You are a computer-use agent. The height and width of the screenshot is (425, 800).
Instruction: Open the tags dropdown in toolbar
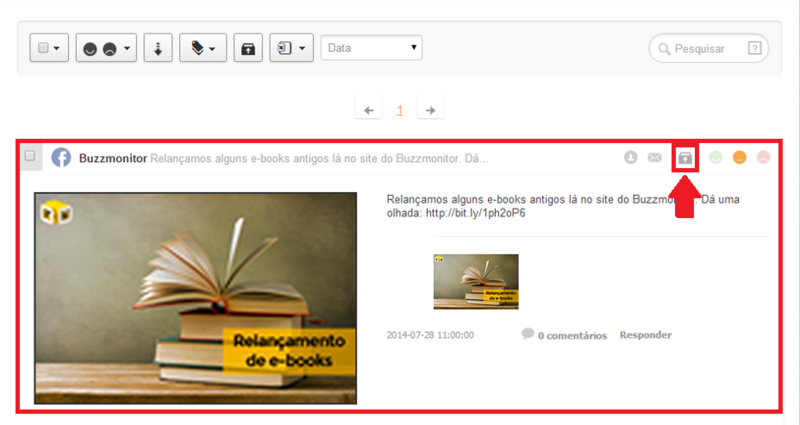pos(203,48)
